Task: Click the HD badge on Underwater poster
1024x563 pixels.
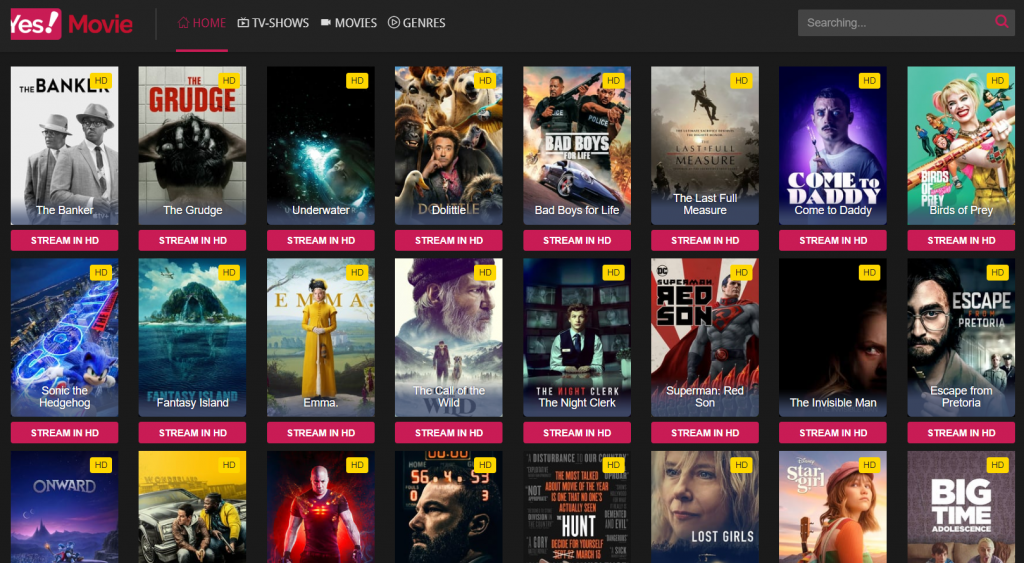Action: coord(357,80)
